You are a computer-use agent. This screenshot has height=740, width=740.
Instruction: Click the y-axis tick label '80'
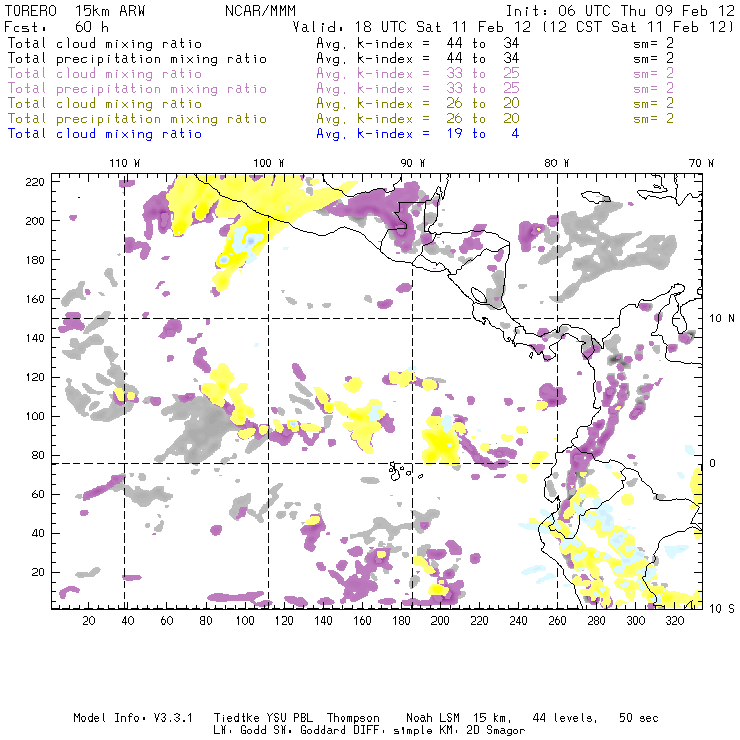(x=38, y=455)
